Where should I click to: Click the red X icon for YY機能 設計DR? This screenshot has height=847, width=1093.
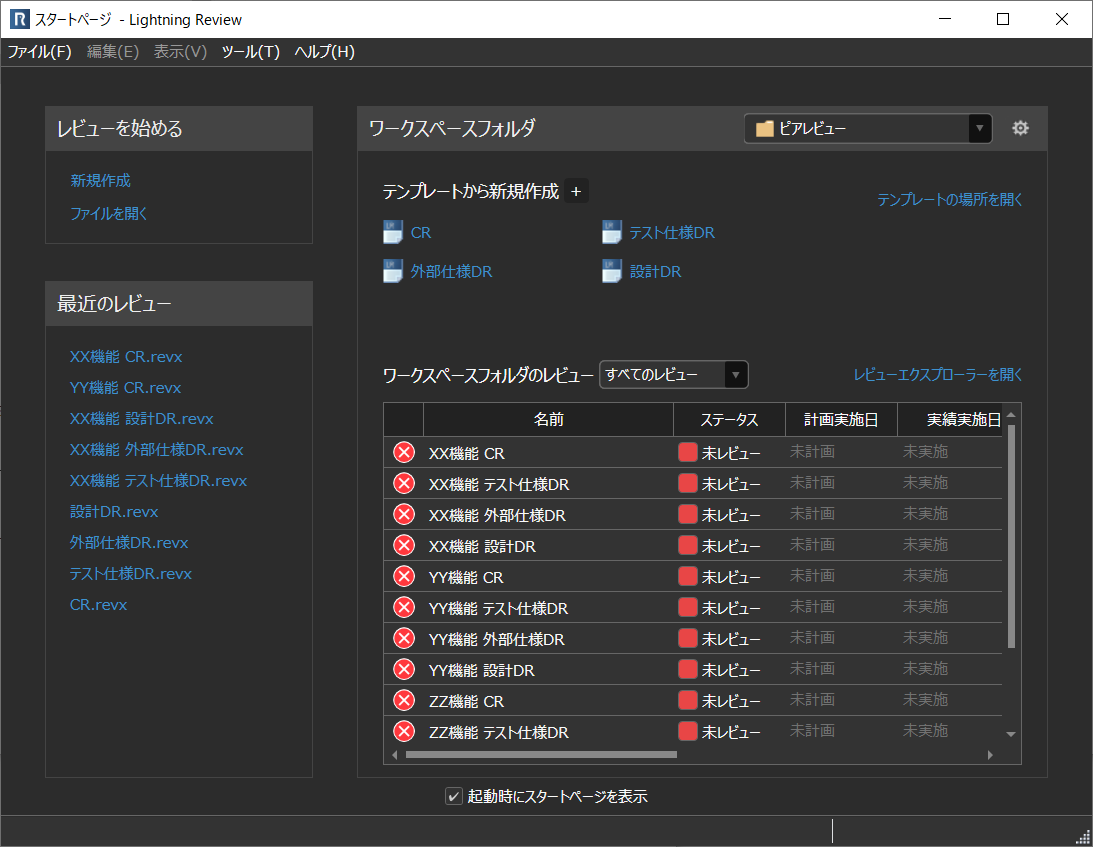[404, 669]
